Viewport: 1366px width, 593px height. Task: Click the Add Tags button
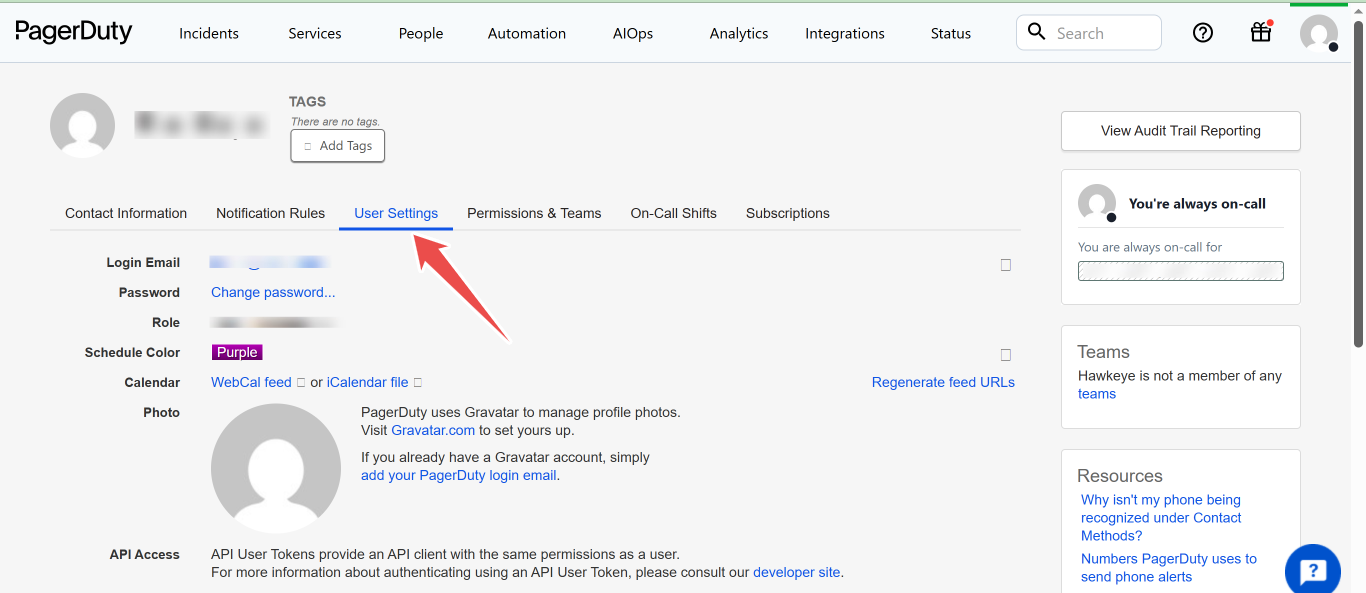pos(337,145)
